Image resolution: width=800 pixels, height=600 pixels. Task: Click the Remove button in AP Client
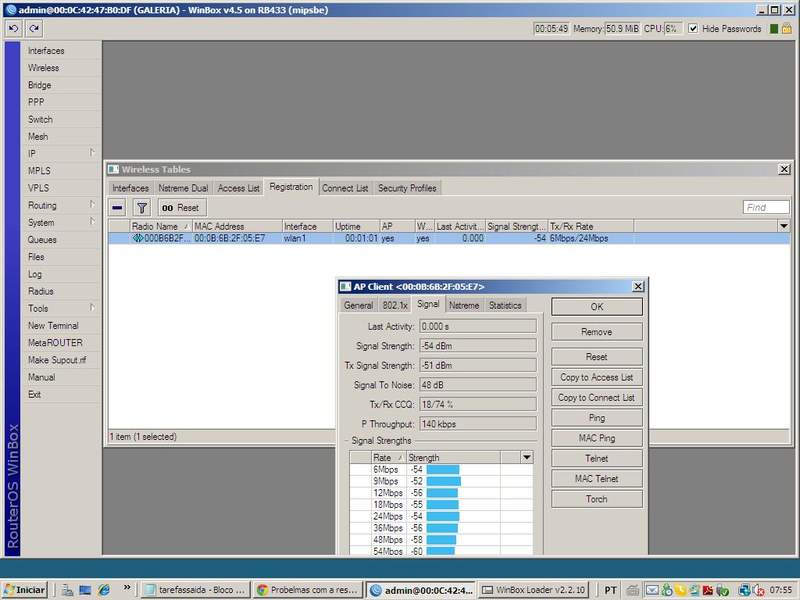(596, 332)
